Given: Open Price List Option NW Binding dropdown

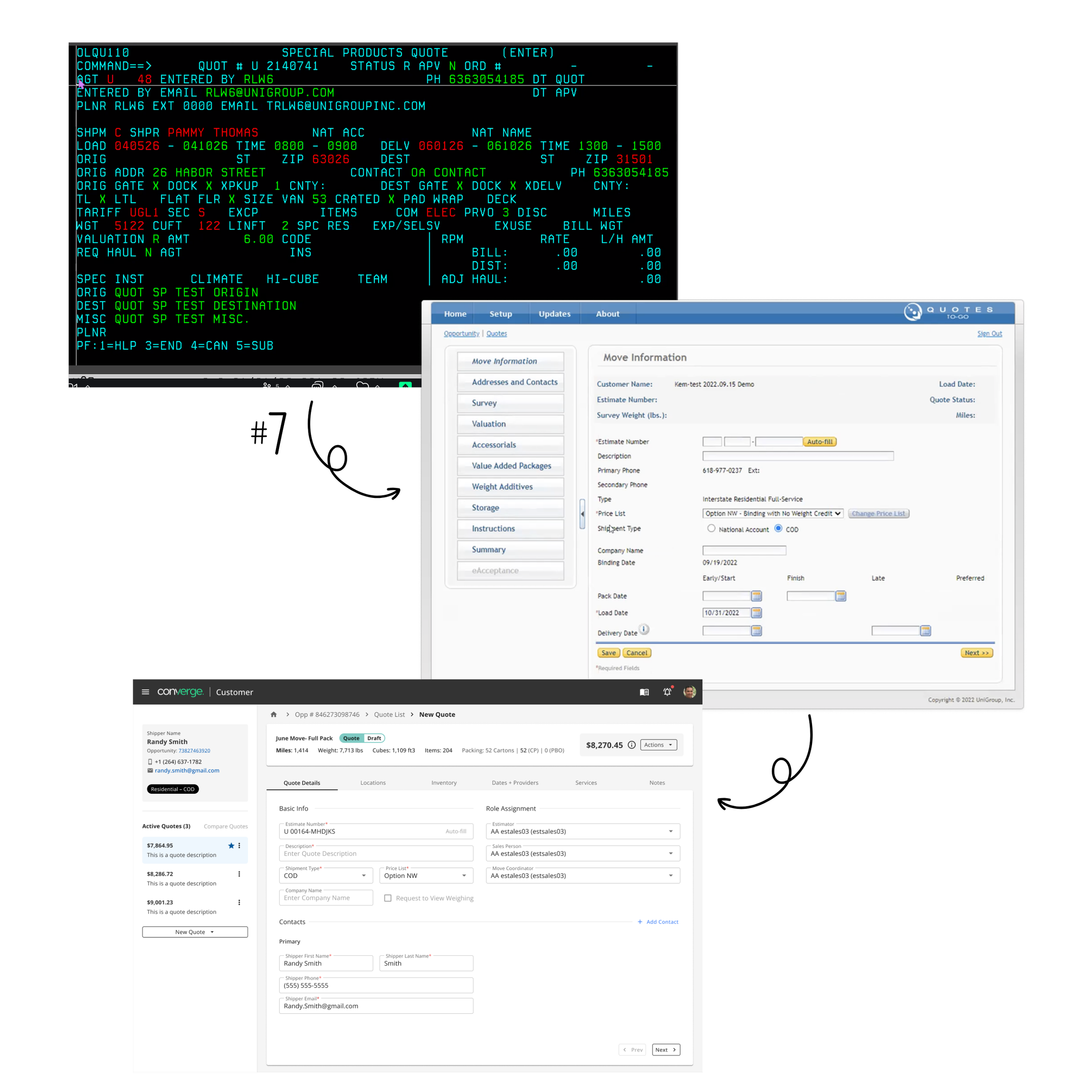Looking at the screenshot, I should coord(772,513).
